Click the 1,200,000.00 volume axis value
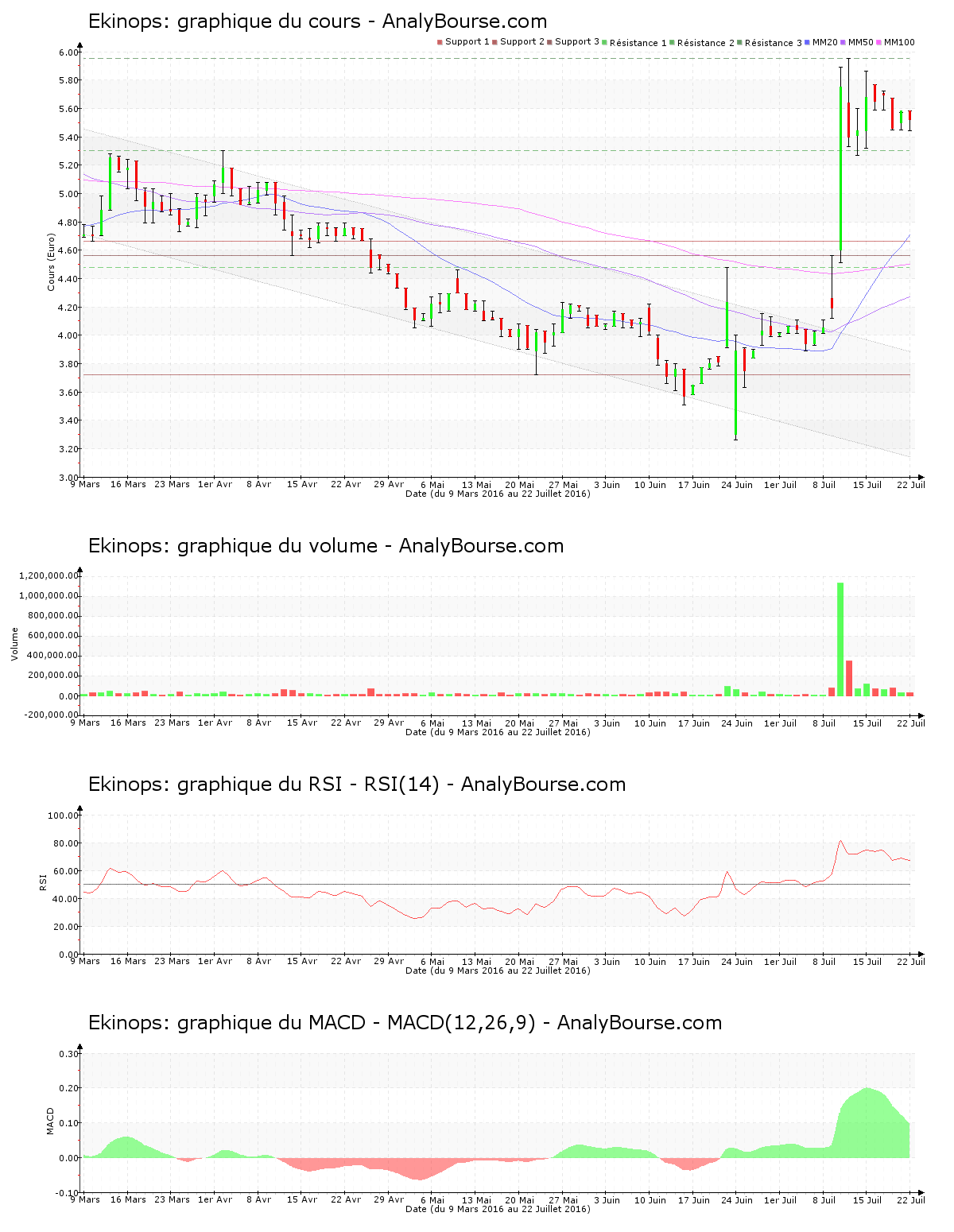 pos(48,575)
